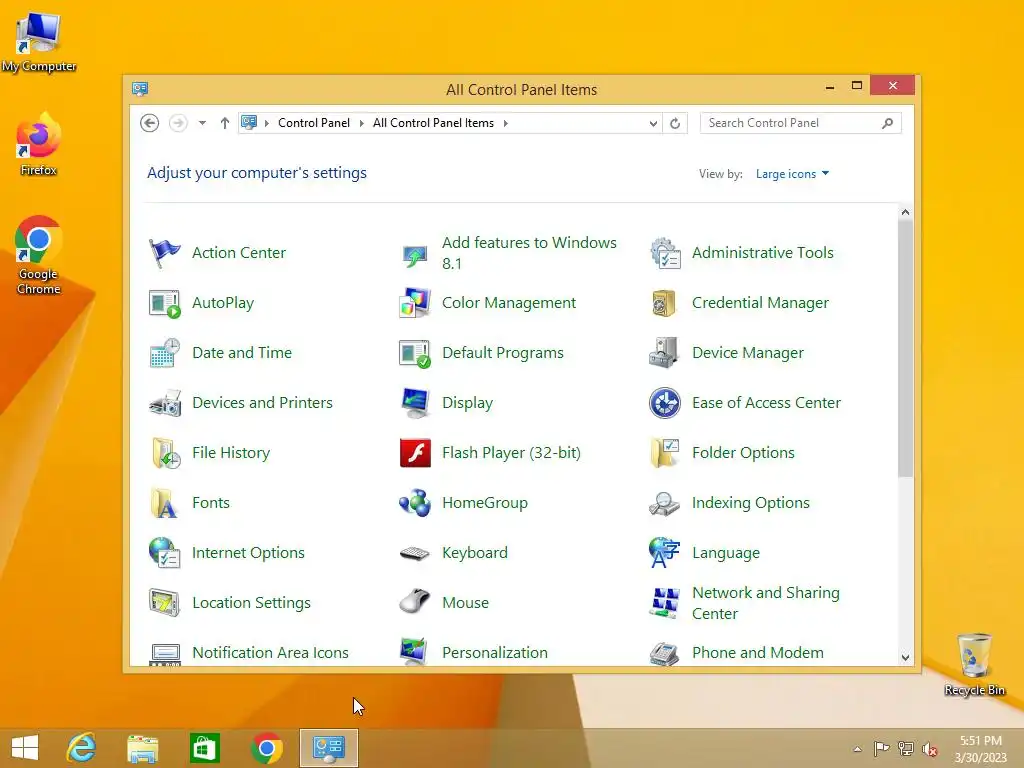Viewport: 1024px width, 768px height.
Task: Refresh the Control Panel view
Action: pyautogui.click(x=675, y=123)
